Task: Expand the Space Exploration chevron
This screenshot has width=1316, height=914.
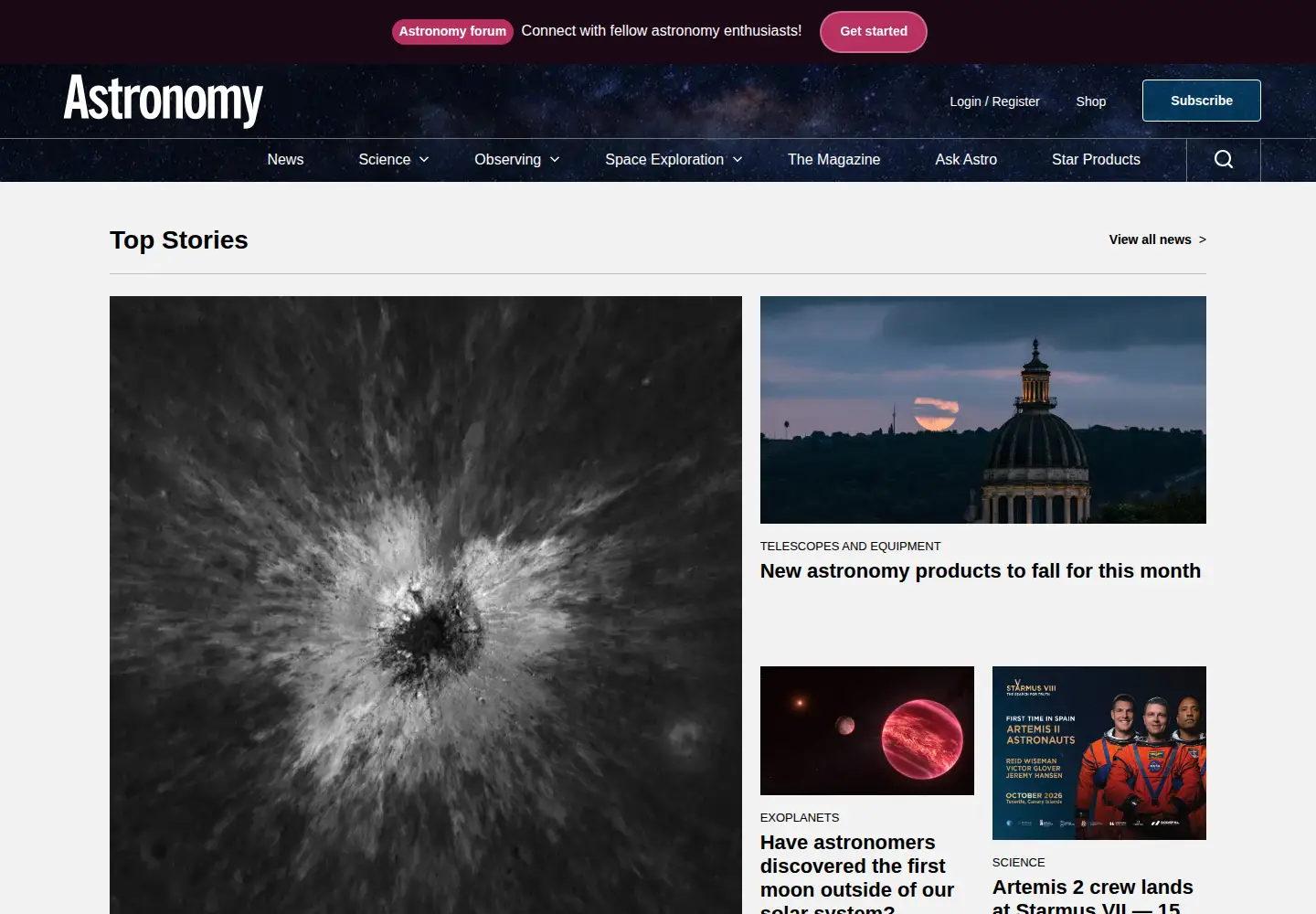Action: (738, 160)
